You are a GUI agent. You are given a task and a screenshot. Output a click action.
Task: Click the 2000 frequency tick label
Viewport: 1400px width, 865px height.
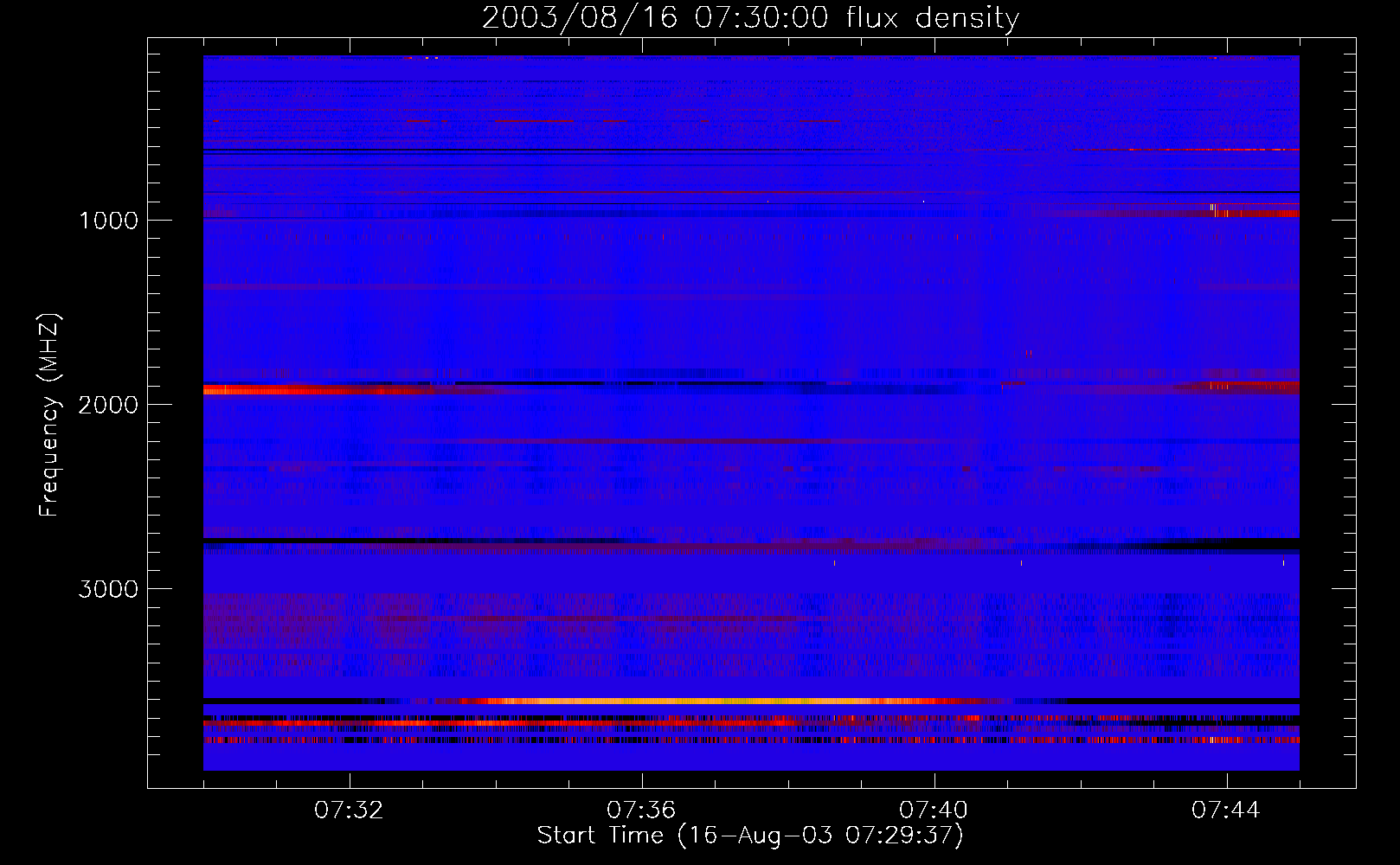click(108, 405)
